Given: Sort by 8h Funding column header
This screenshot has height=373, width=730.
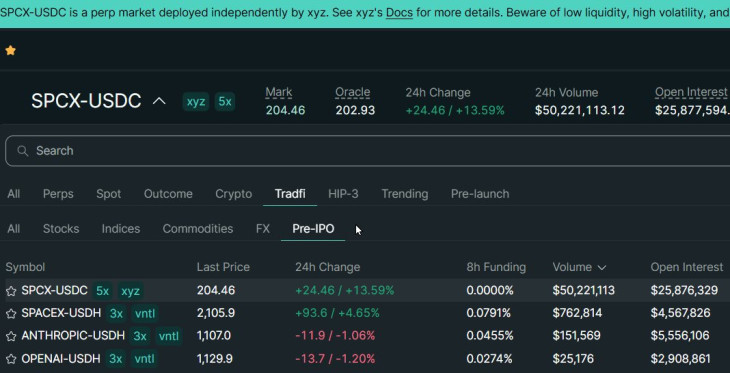Looking at the screenshot, I should click(496, 267).
